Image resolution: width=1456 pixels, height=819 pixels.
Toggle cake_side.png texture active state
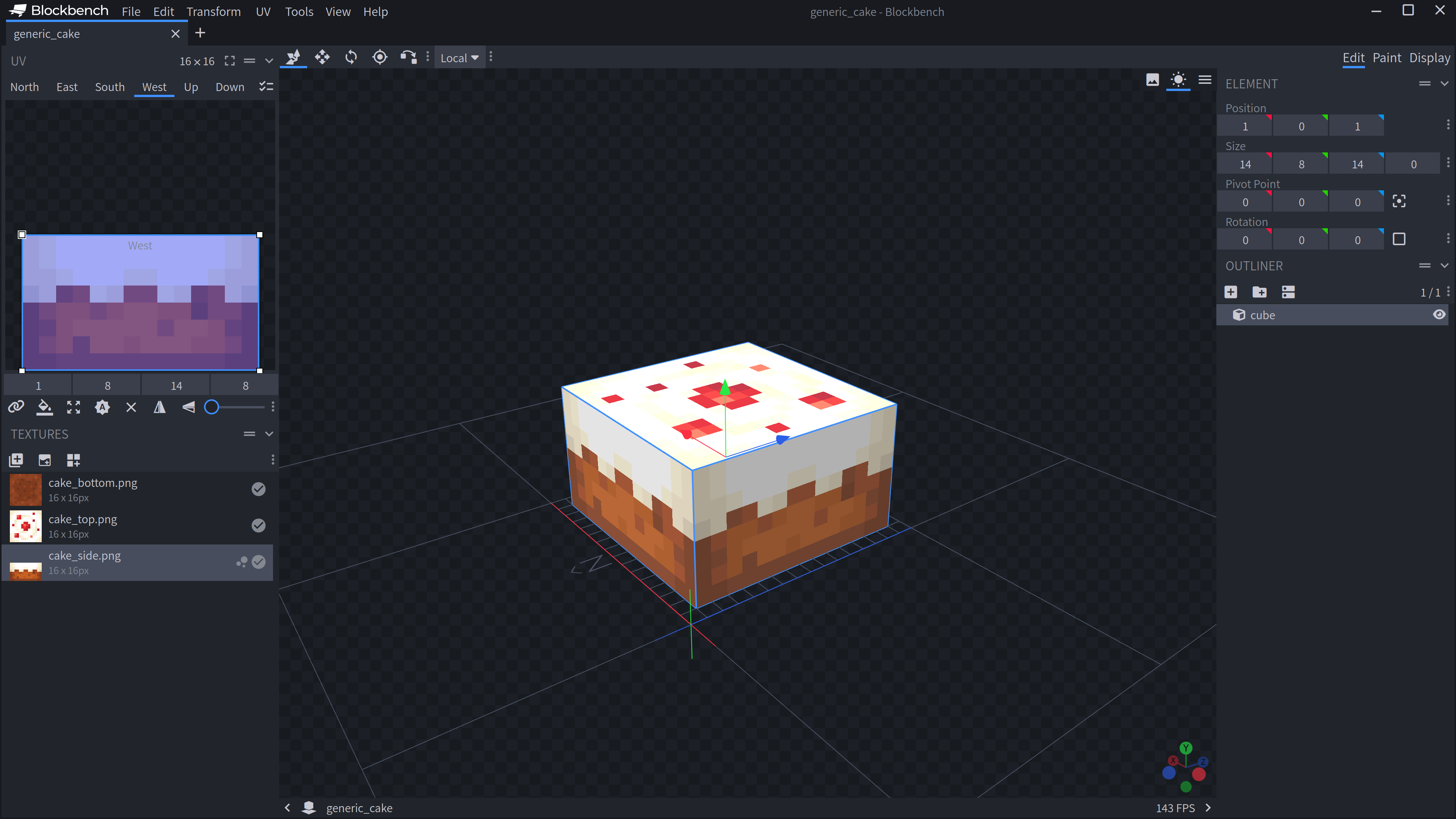pos(259,562)
